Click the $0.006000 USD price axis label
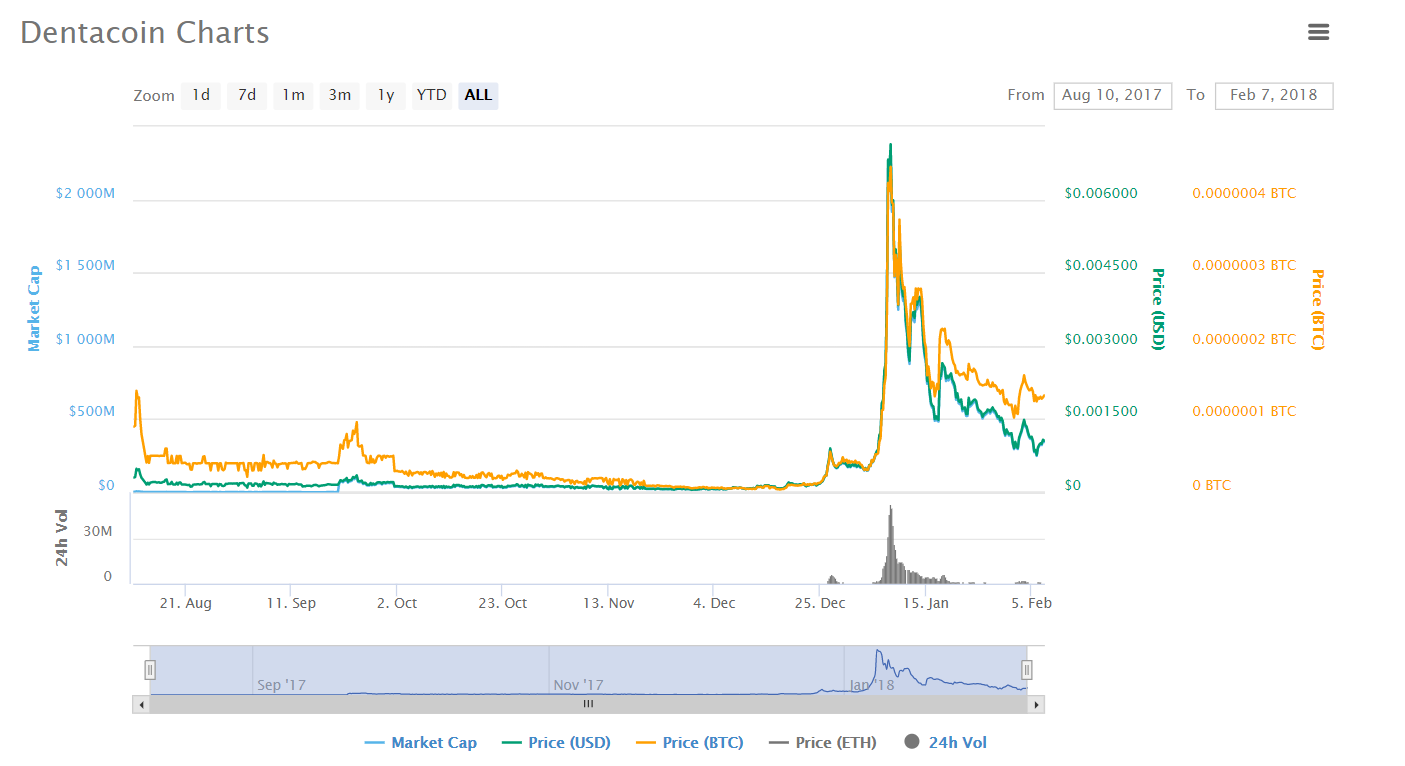 coord(1101,193)
